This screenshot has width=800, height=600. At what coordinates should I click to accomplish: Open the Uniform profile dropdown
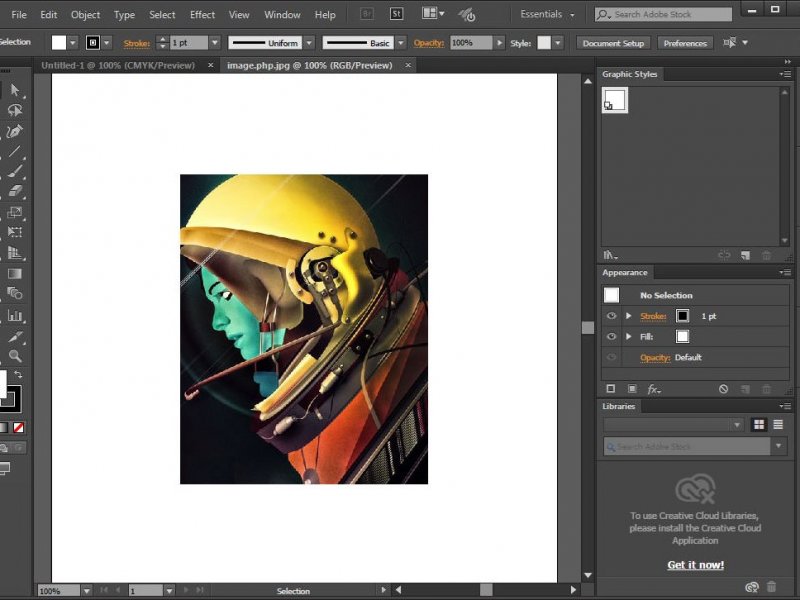click(x=309, y=43)
